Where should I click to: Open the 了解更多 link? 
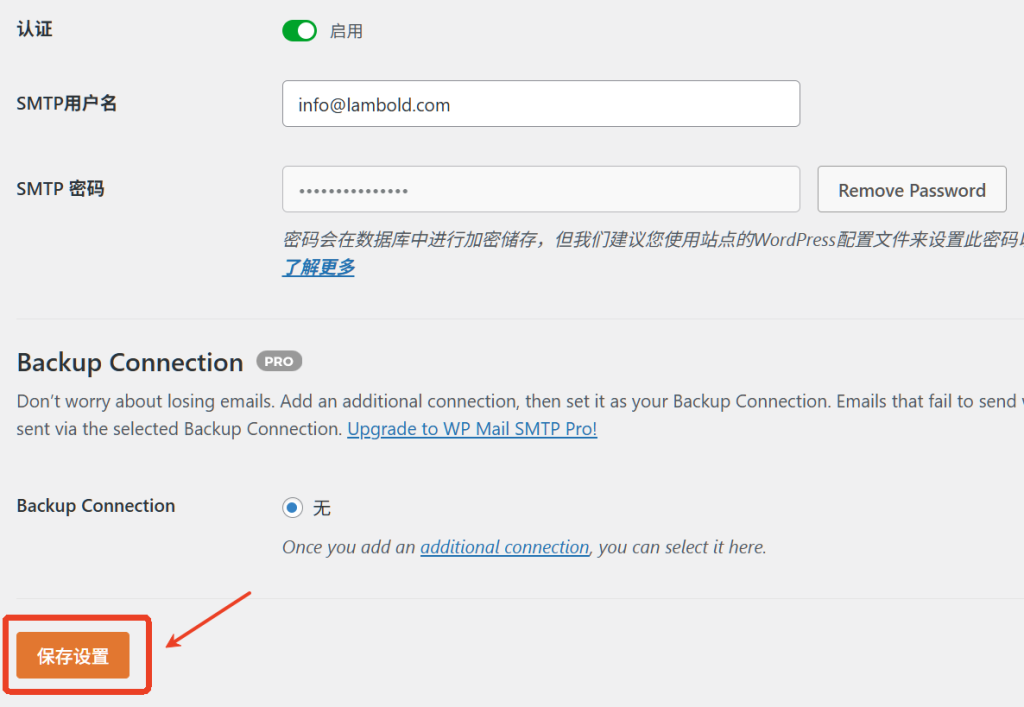pos(318,267)
